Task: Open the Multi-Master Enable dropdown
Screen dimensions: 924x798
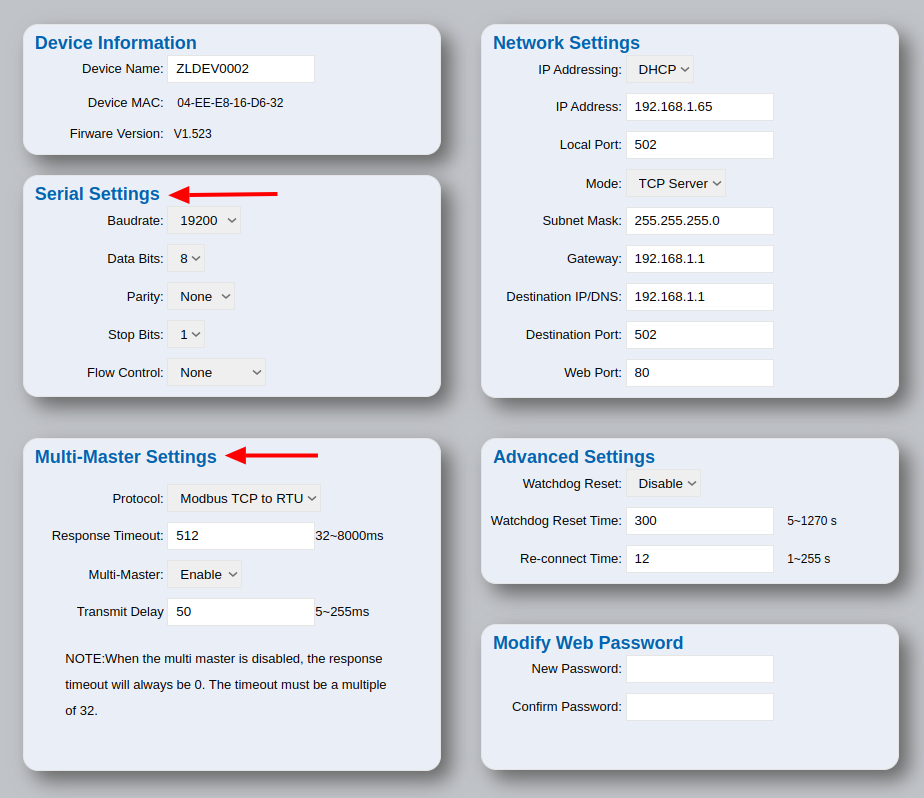Action: pyautogui.click(x=204, y=575)
